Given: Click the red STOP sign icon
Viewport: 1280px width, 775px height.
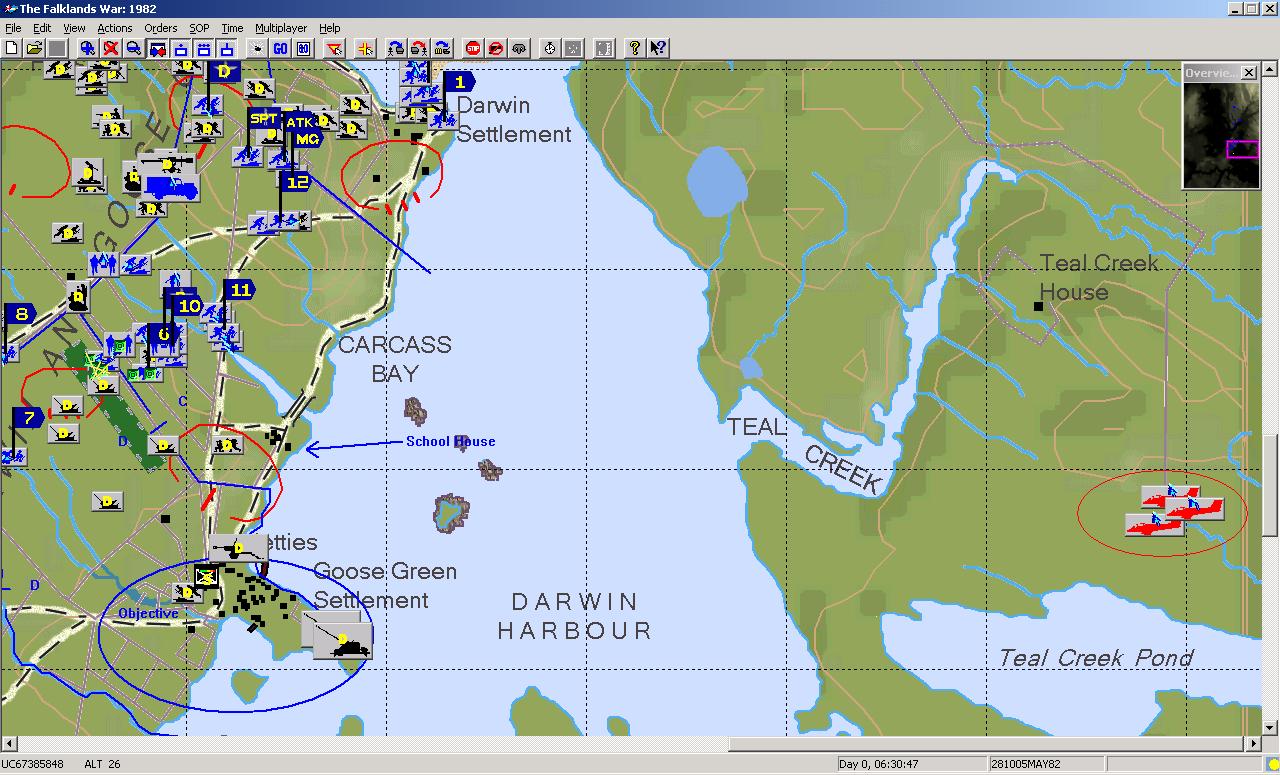Looking at the screenshot, I should pos(473,48).
